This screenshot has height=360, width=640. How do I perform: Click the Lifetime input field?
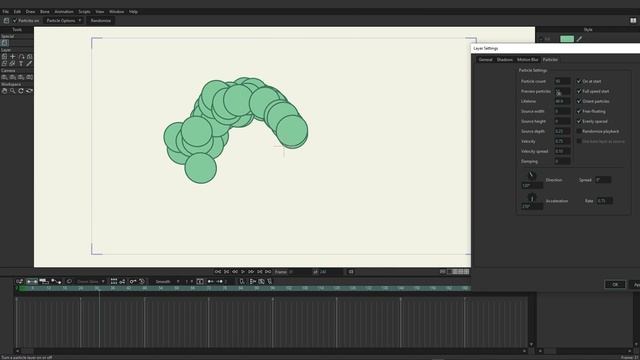(x=562, y=101)
